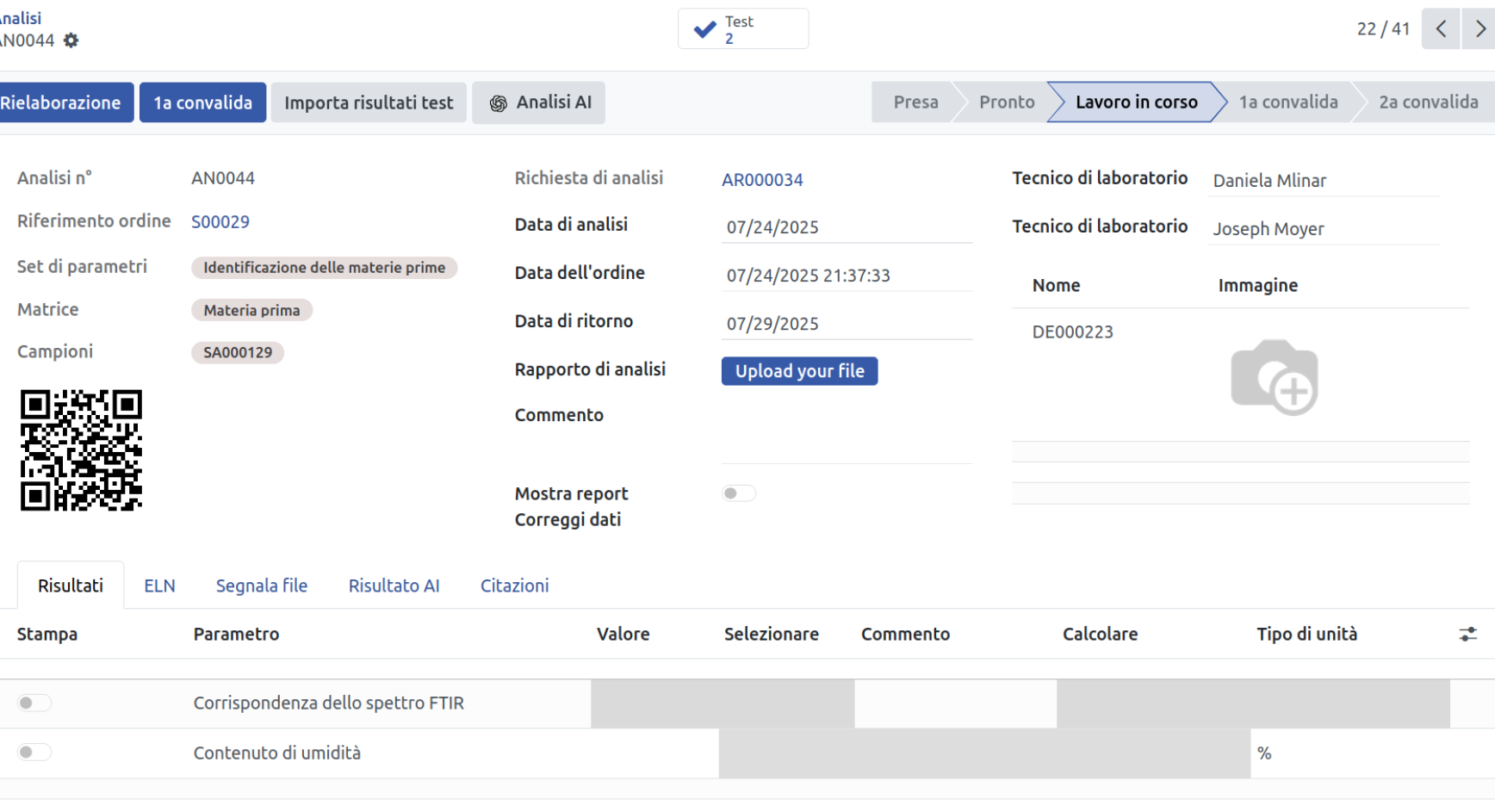Screen dimensions: 1495x812
Task: Click the QR code image
Action: 81,450
